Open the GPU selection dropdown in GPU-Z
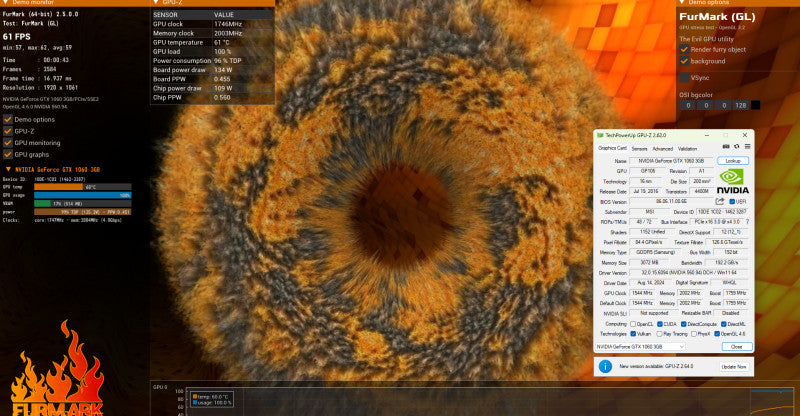800x416 pixels. tap(640, 347)
